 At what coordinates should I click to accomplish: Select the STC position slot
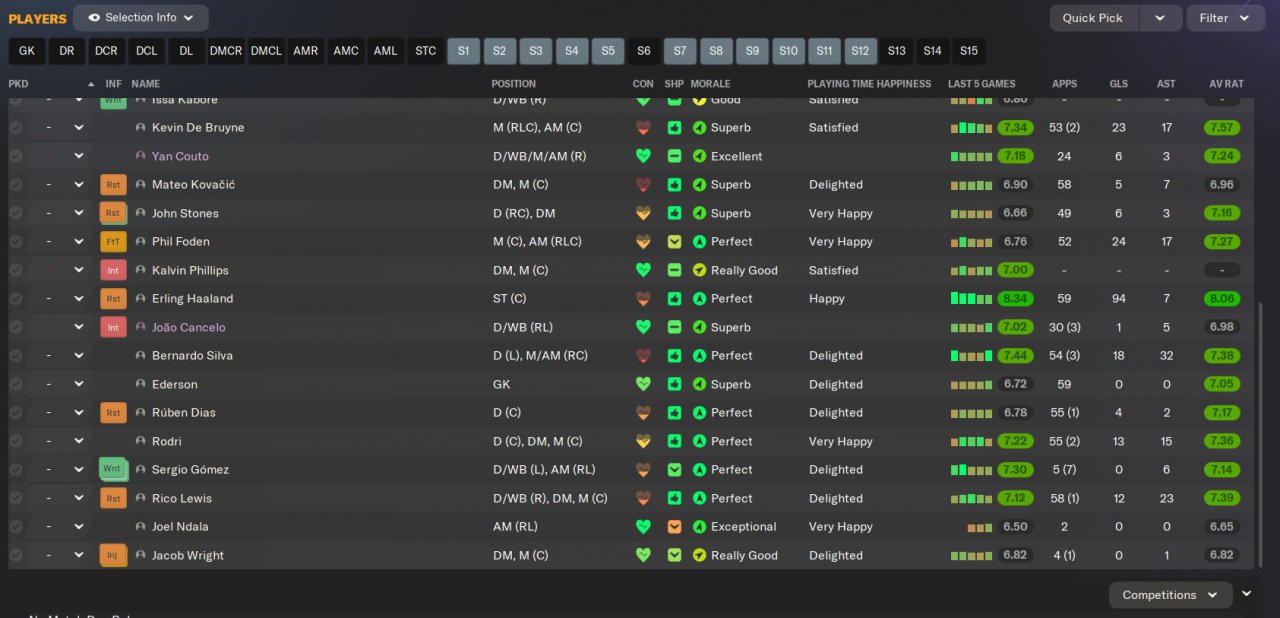(x=426, y=51)
